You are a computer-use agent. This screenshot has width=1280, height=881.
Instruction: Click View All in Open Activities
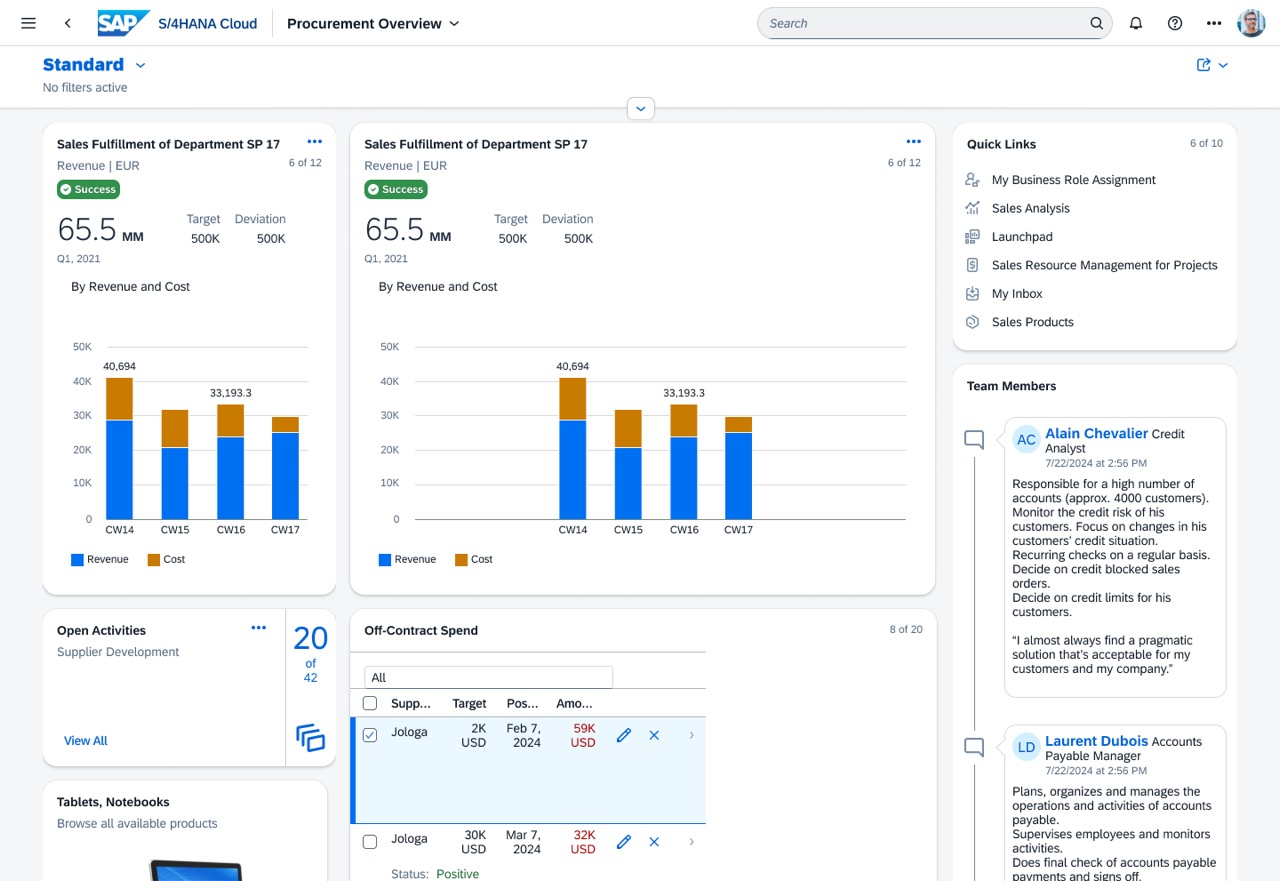tap(86, 741)
